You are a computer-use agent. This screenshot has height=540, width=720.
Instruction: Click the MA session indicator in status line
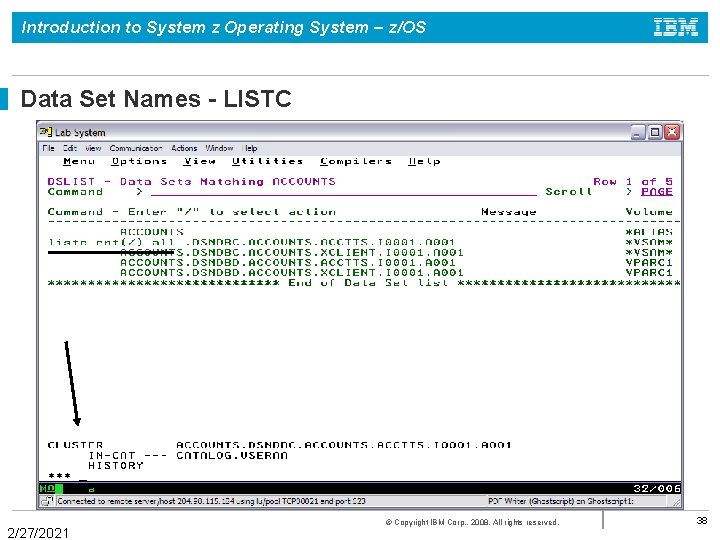(x=47, y=488)
